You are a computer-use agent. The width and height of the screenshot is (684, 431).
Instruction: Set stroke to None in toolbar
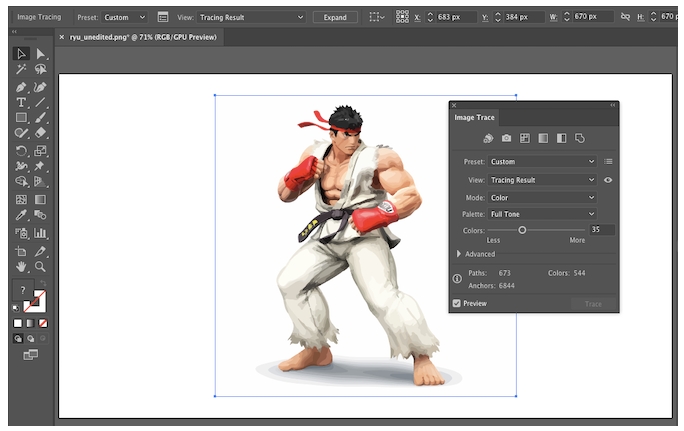click(42, 323)
